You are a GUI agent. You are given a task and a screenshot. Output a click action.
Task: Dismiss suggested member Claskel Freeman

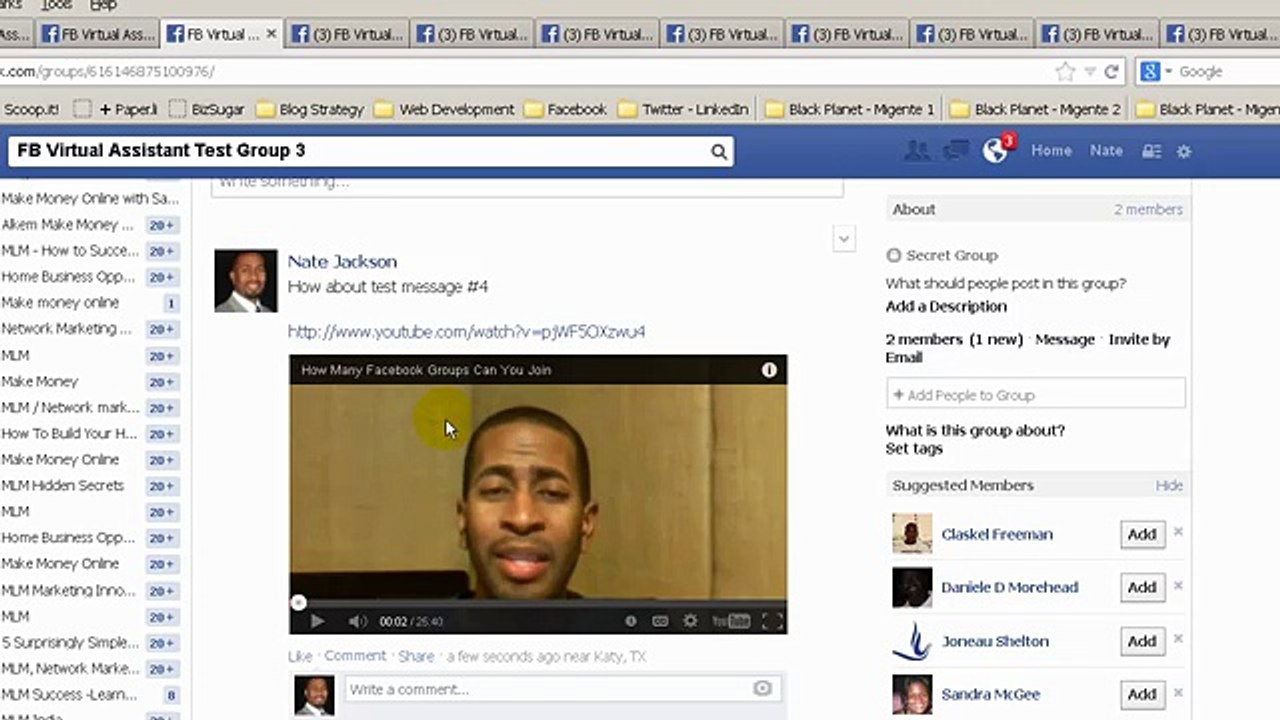coord(1178,532)
